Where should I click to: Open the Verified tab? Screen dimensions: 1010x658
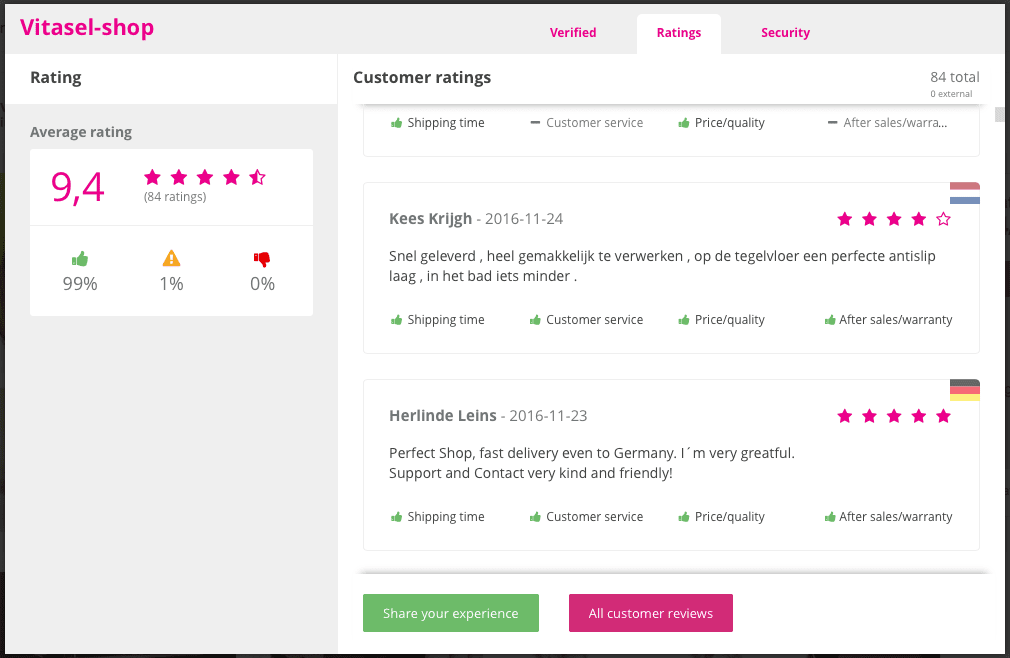click(x=573, y=33)
